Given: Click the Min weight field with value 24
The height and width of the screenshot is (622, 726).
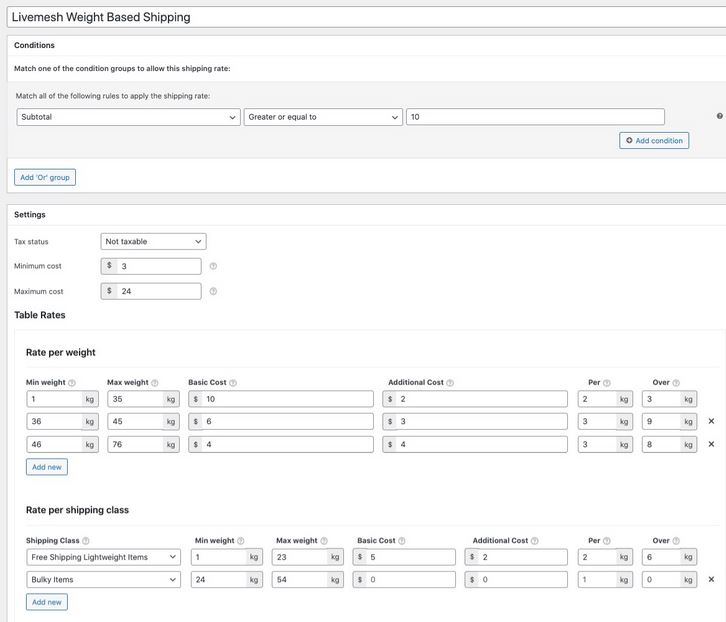Looking at the screenshot, I should (227, 579).
